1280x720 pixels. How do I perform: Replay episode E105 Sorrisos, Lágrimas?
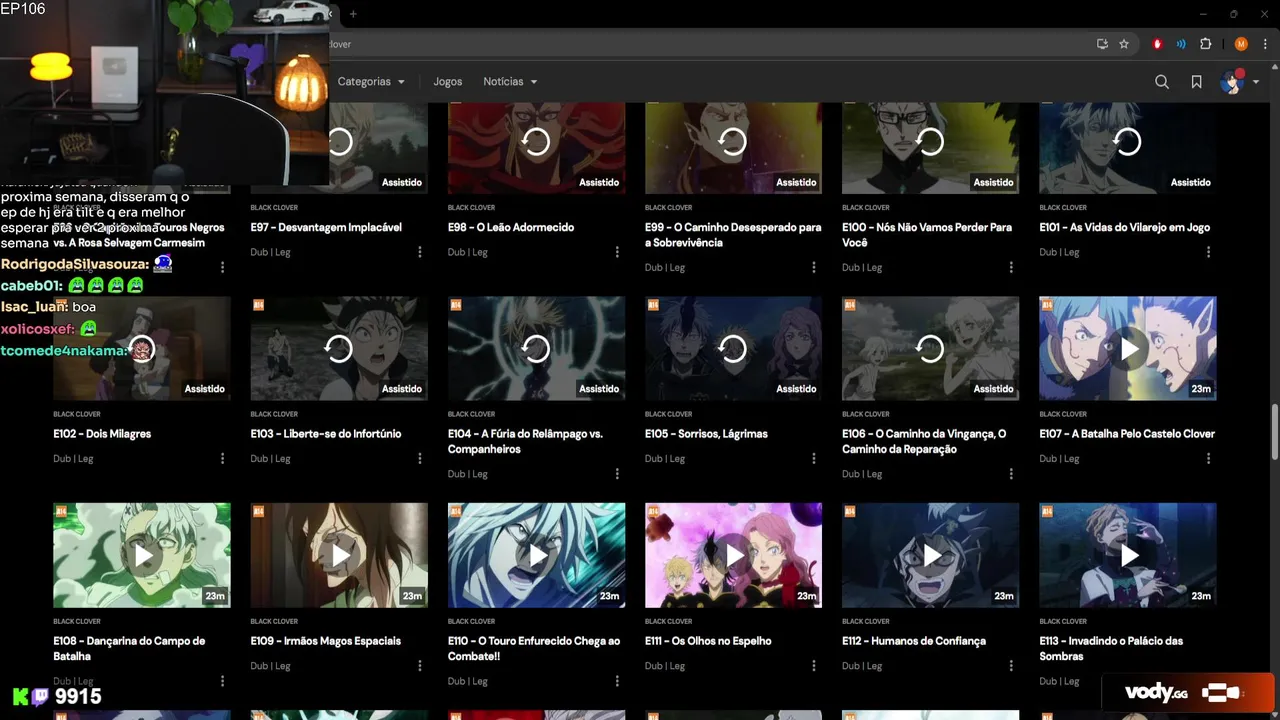[733, 348]
